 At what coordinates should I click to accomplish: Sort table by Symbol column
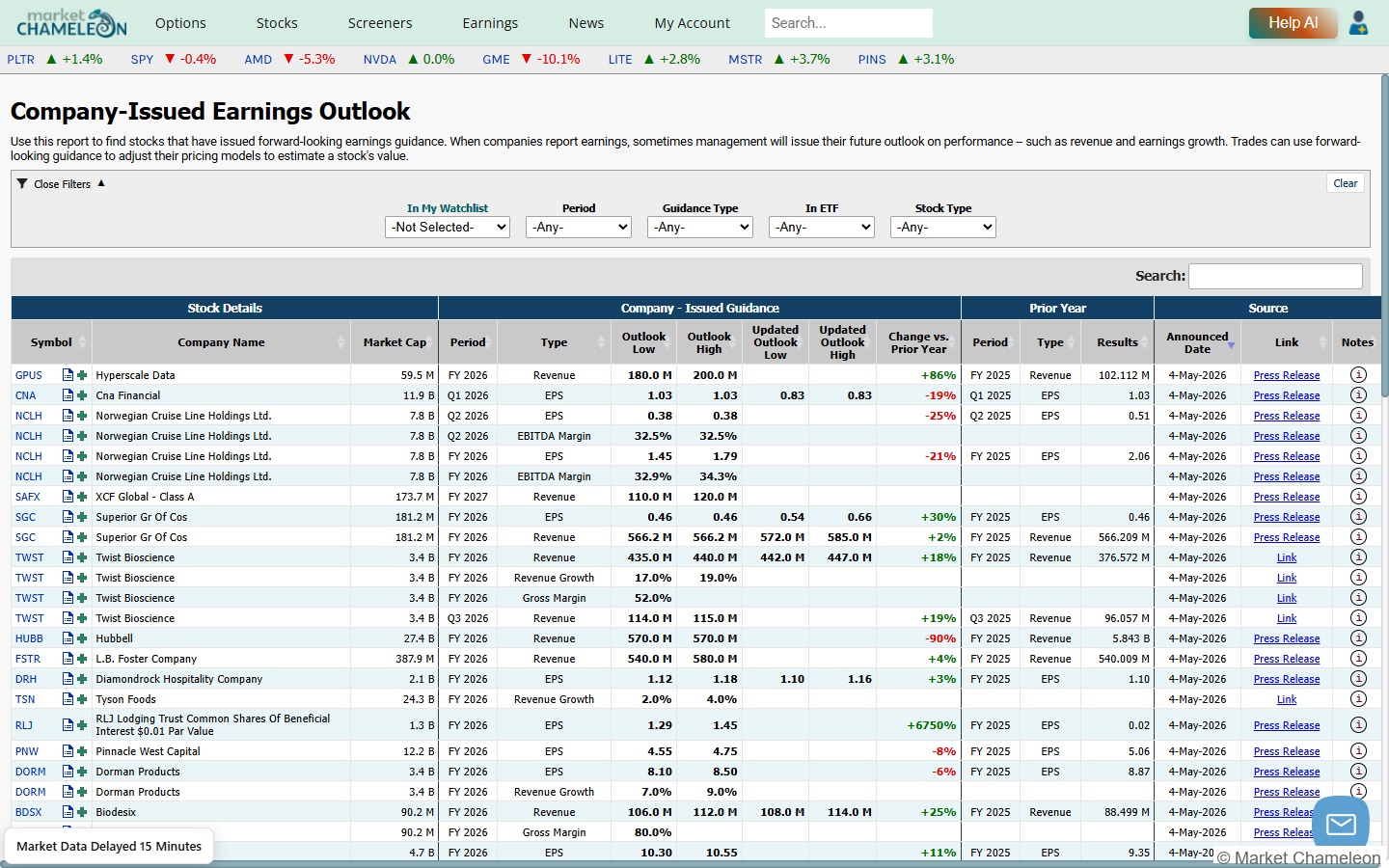[x=51, y=342]
